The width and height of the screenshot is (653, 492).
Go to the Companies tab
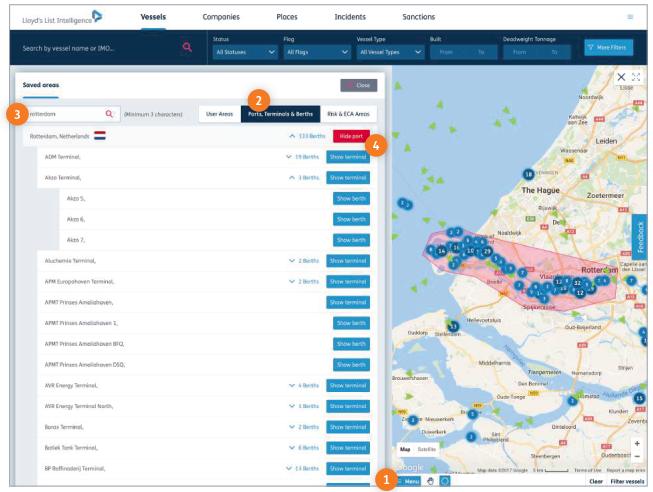pyautogui.click(x=221, y=17)
